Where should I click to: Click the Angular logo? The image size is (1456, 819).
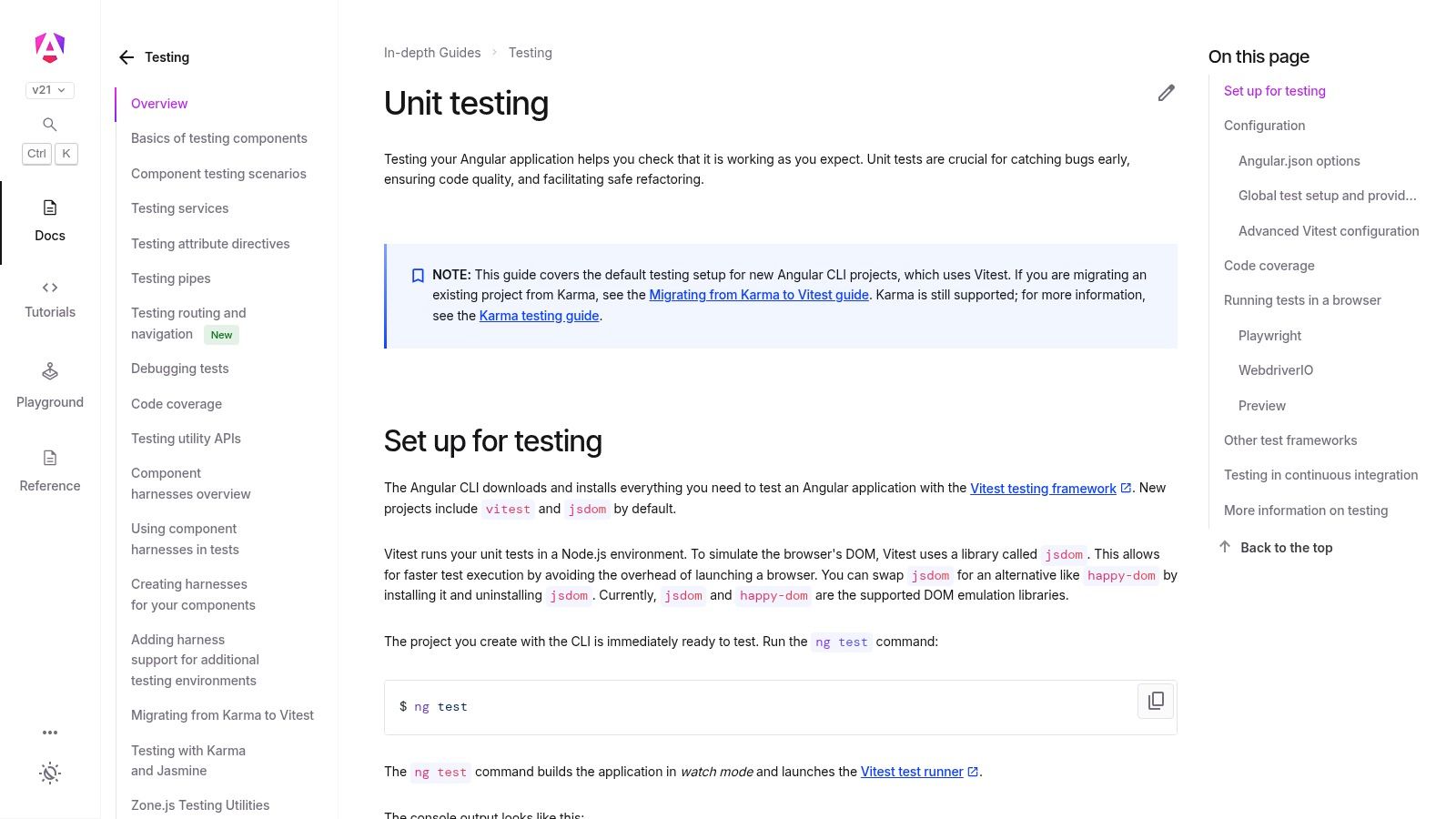(x=49, y=46)
